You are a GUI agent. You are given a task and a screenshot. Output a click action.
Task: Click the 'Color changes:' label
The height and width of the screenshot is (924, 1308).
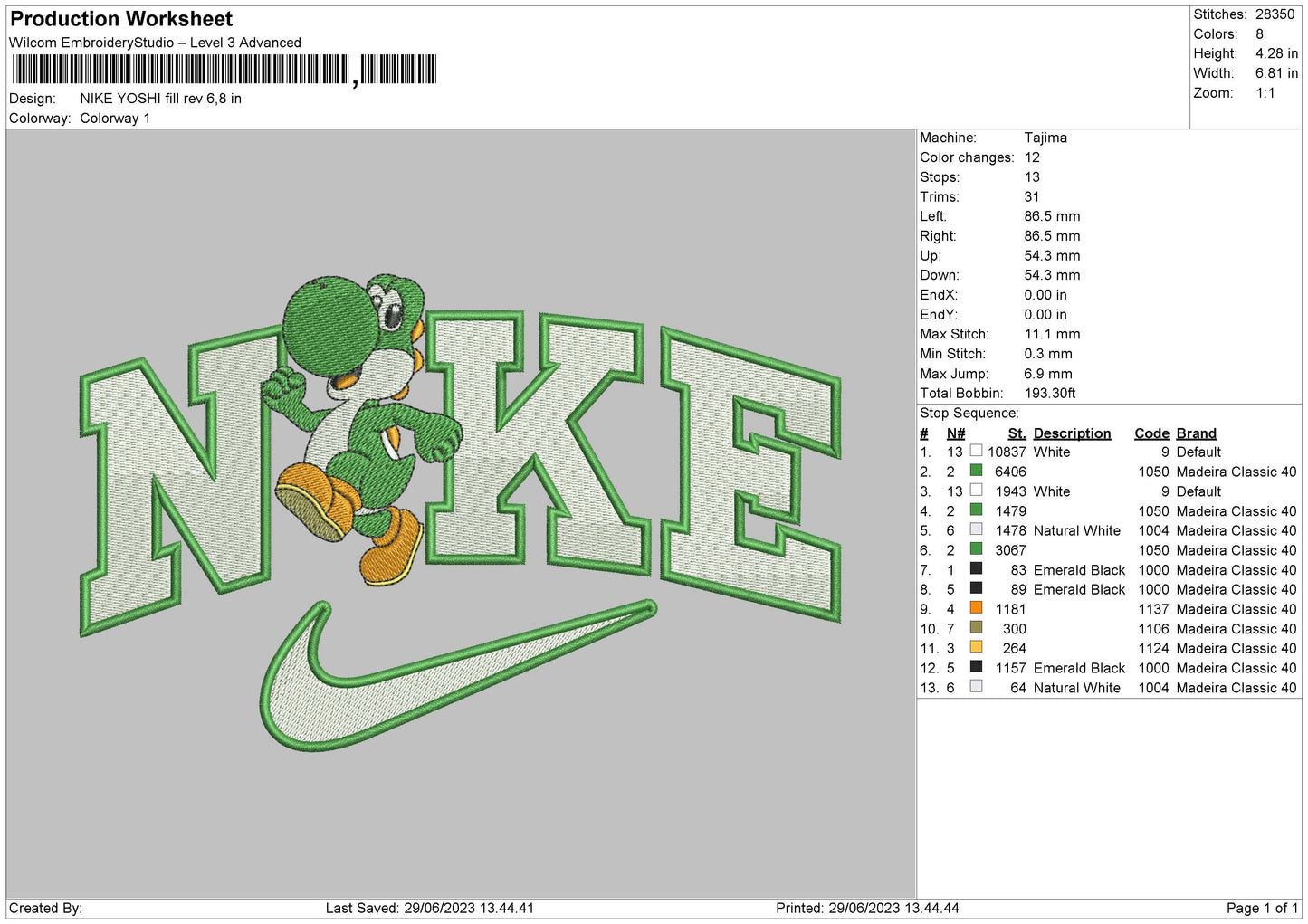(967, 157)
